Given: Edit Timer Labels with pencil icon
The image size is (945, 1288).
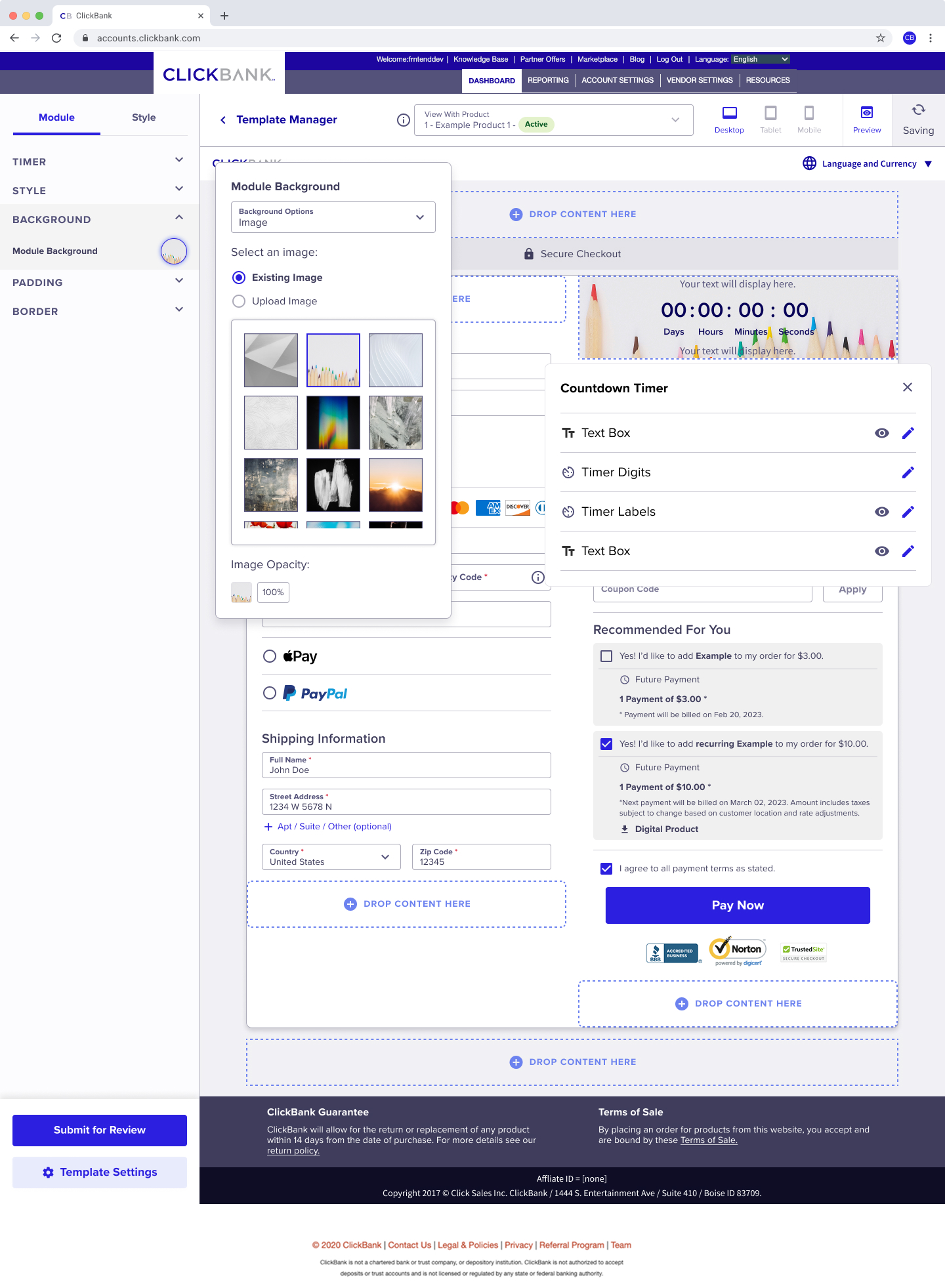Looking at the screenshot, I should pyautogui.click(x=908, y=512).
